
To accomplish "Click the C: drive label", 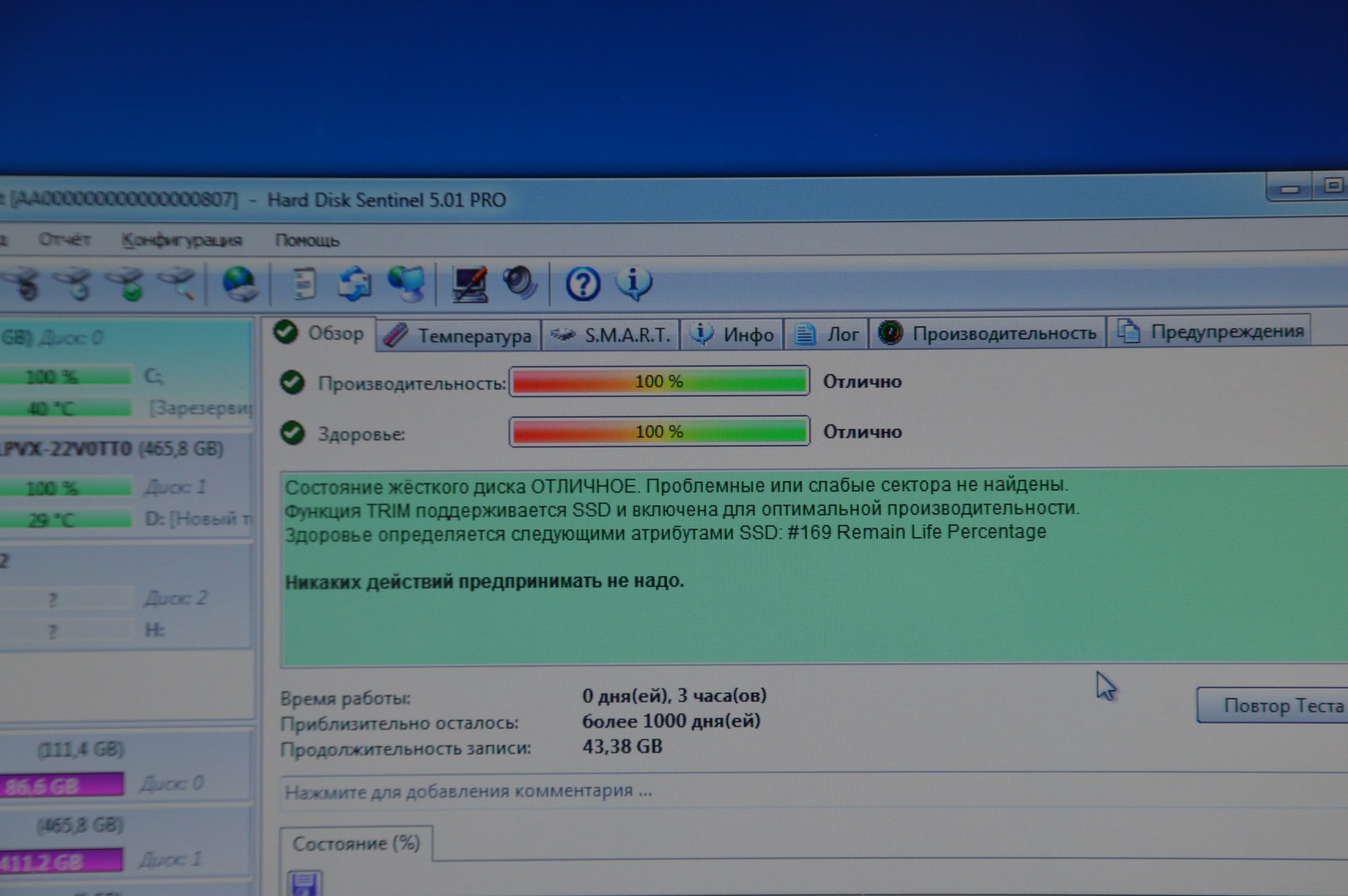I will point(154,377).
